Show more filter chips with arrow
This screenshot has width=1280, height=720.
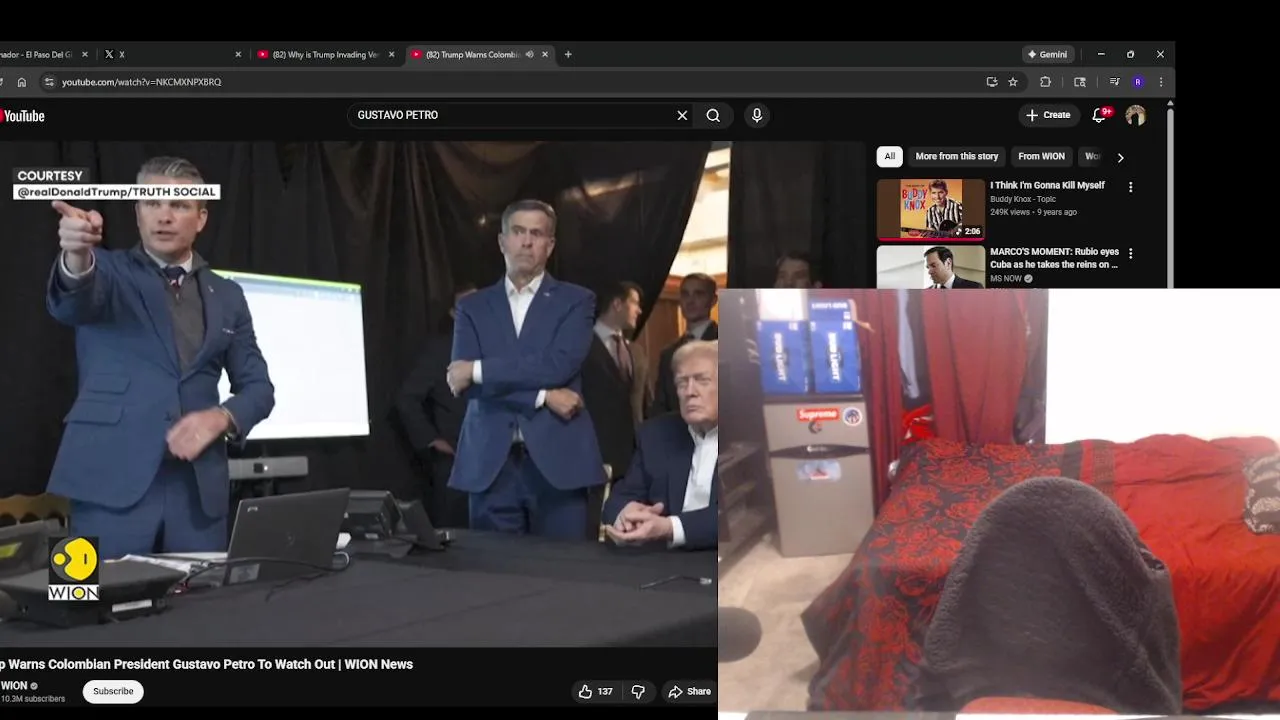(x=1120, y=157)
